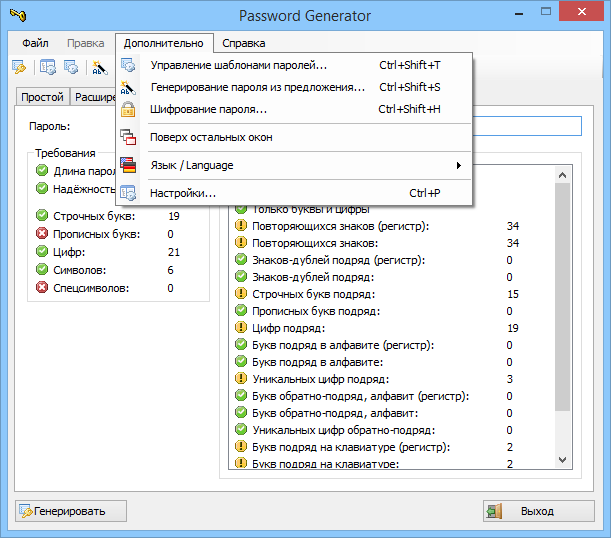The height and width of the screenshot is (538, 611).
Task: Choose Управление шаблонами паролей menu item
Action: point(294,65)
